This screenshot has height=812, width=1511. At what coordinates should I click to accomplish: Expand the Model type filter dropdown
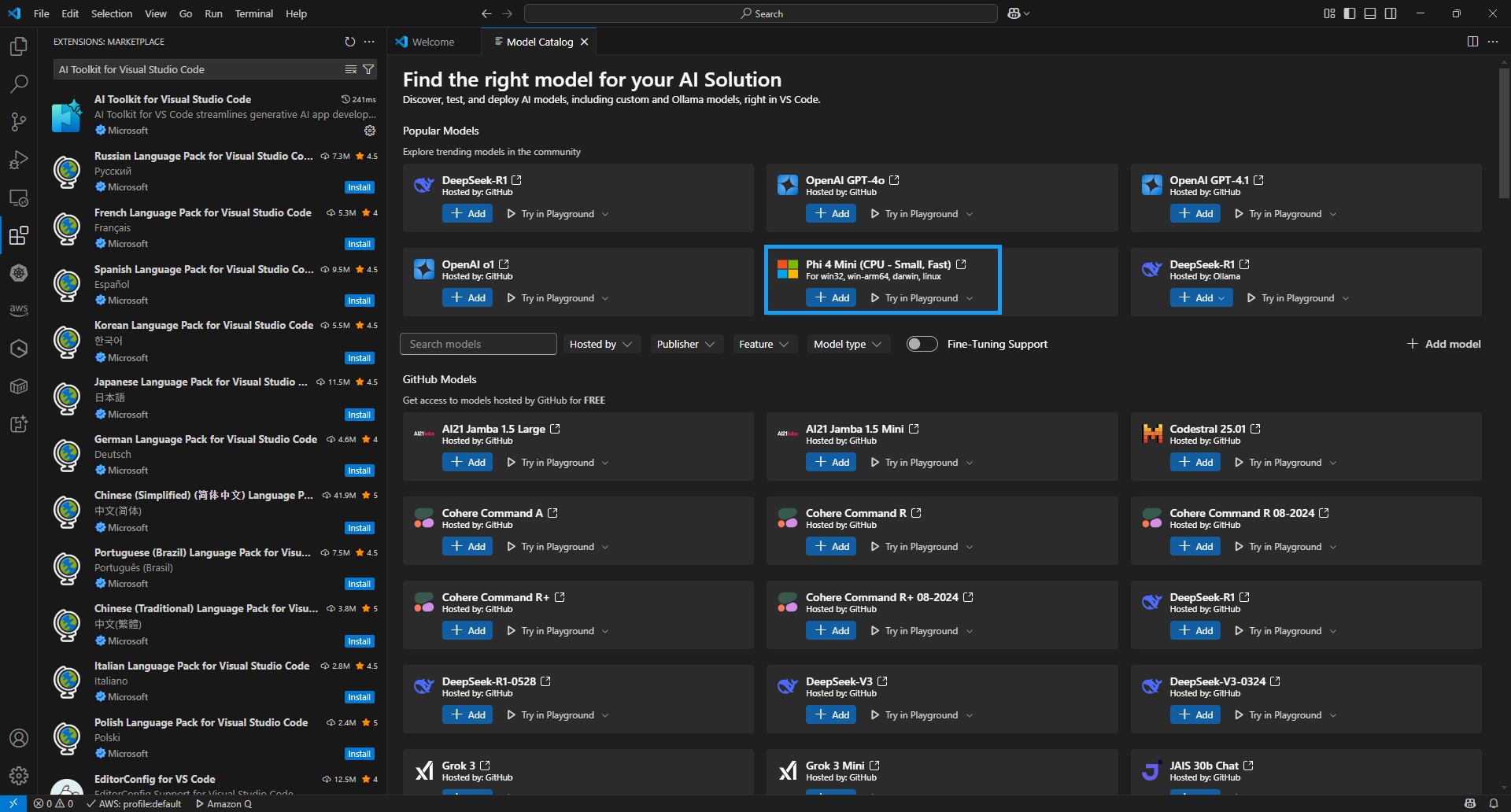point(848,344)
